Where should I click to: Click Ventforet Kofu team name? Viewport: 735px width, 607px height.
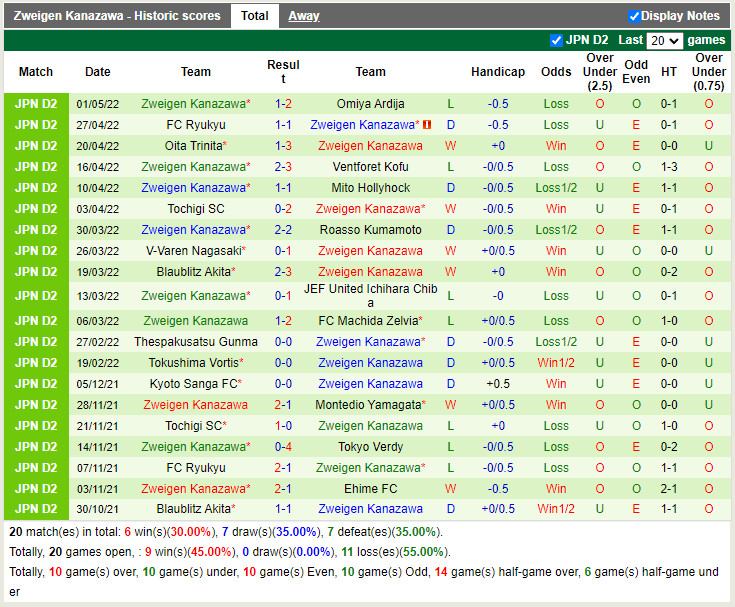(370, 167)
